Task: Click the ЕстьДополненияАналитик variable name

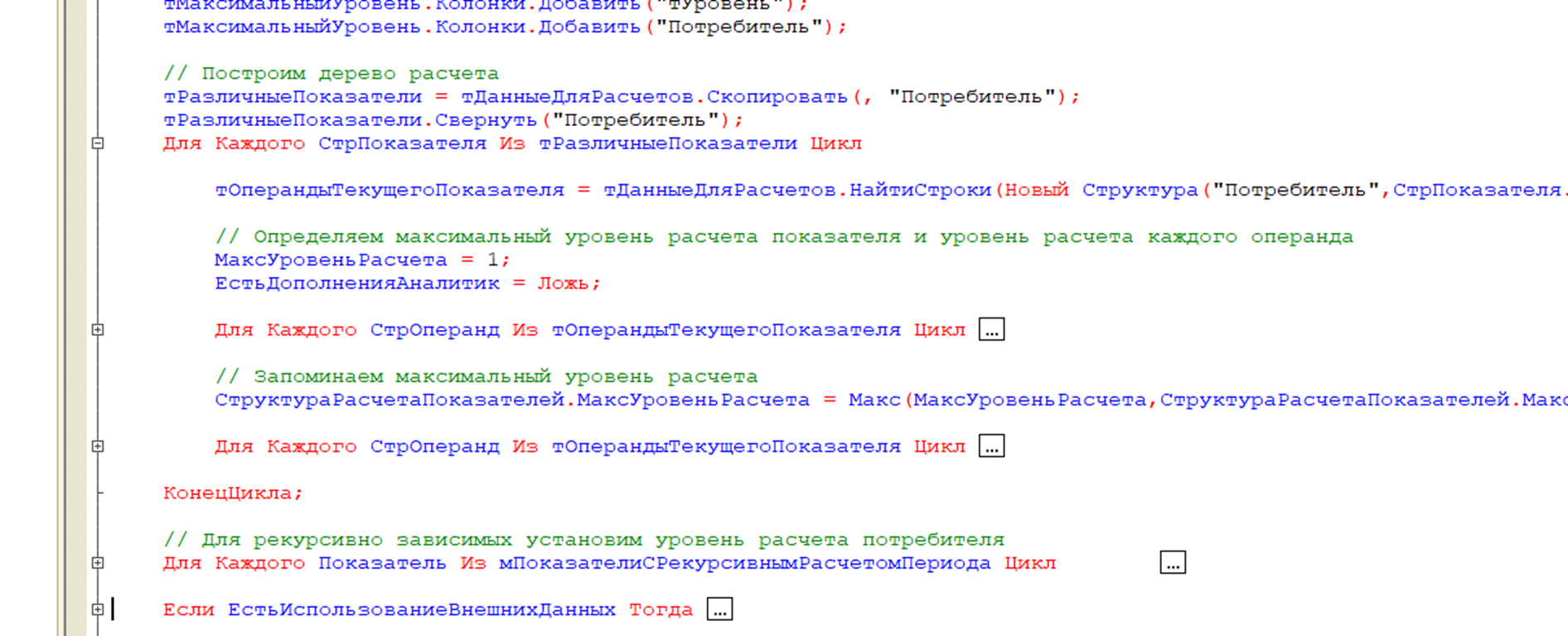Action: tap(356, 284)
